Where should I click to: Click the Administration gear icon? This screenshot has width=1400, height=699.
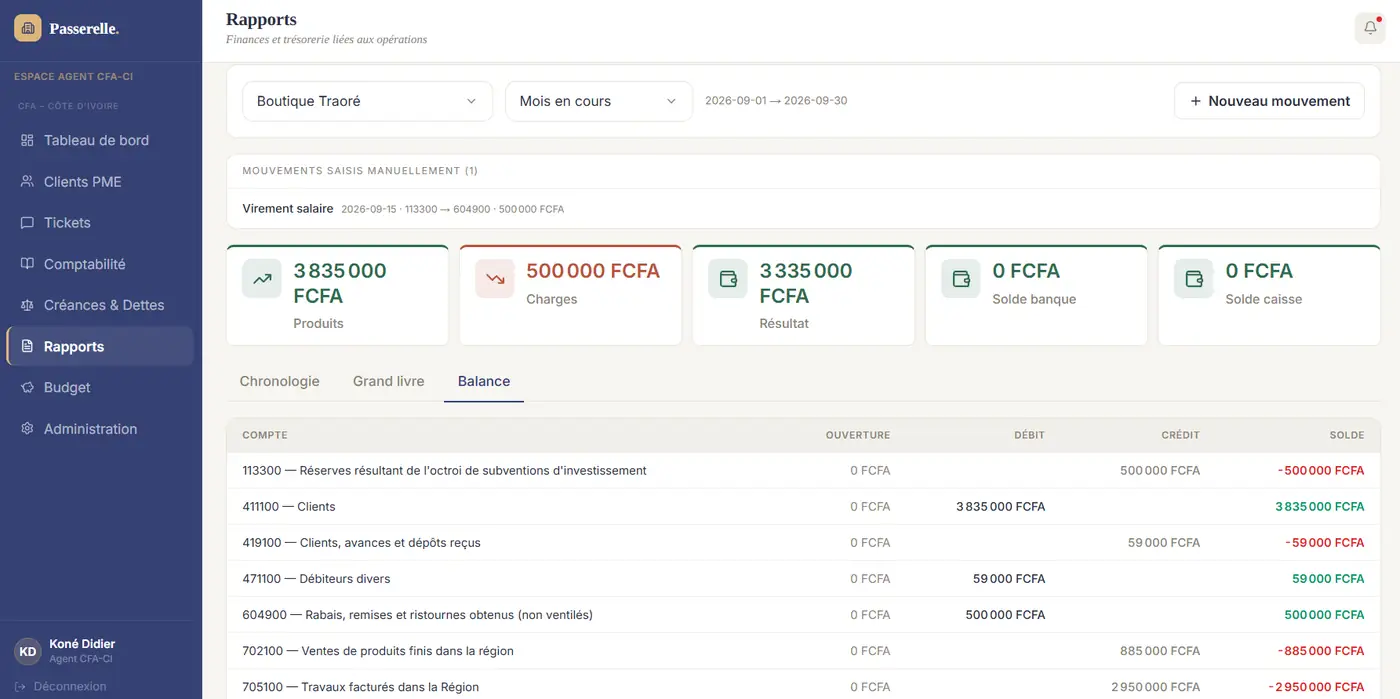click(27, 429)
